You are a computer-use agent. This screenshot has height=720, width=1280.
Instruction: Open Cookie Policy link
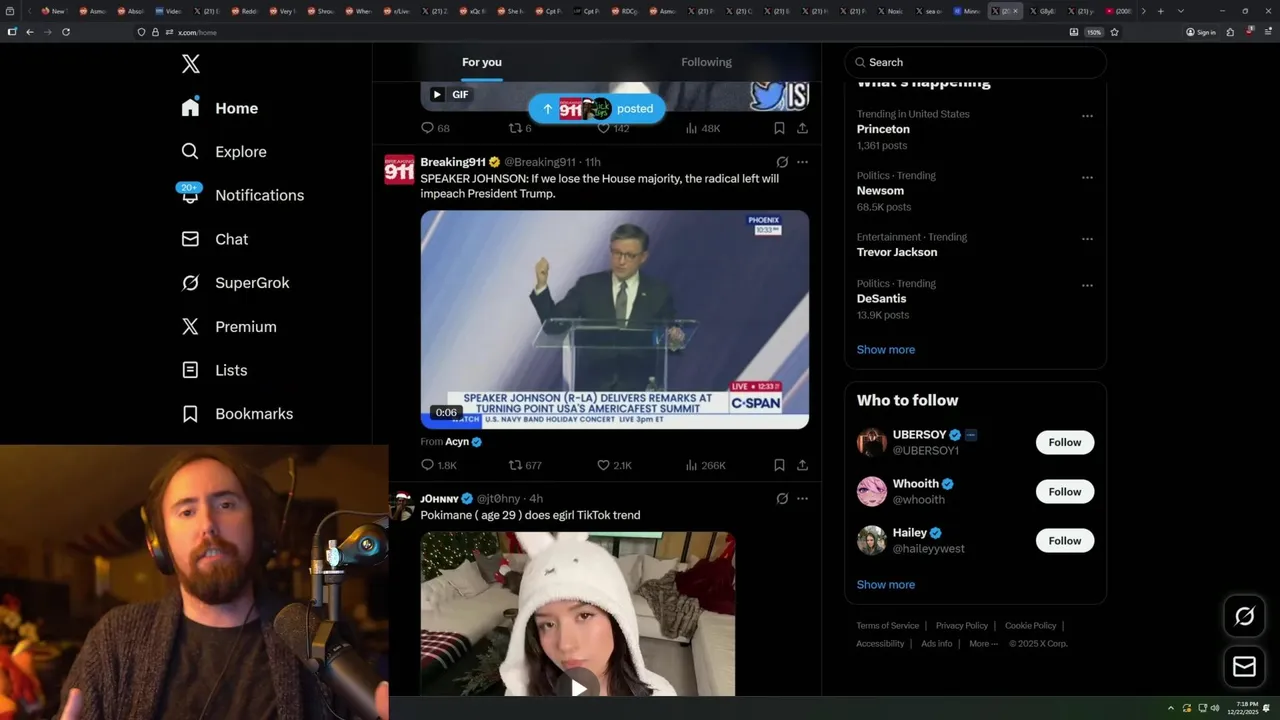click(x=1030, y=626)
